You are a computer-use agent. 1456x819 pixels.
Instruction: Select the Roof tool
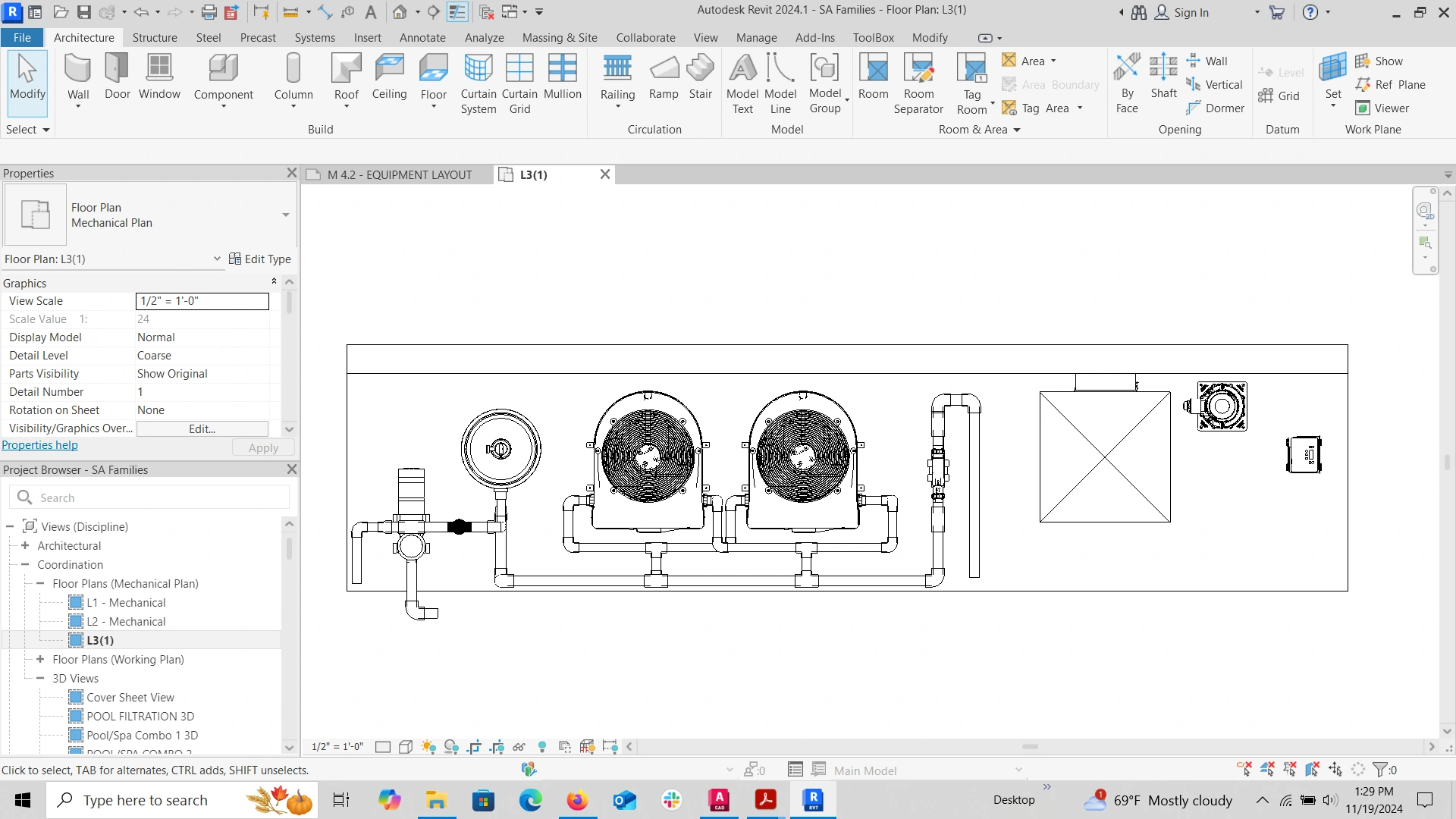347,80
